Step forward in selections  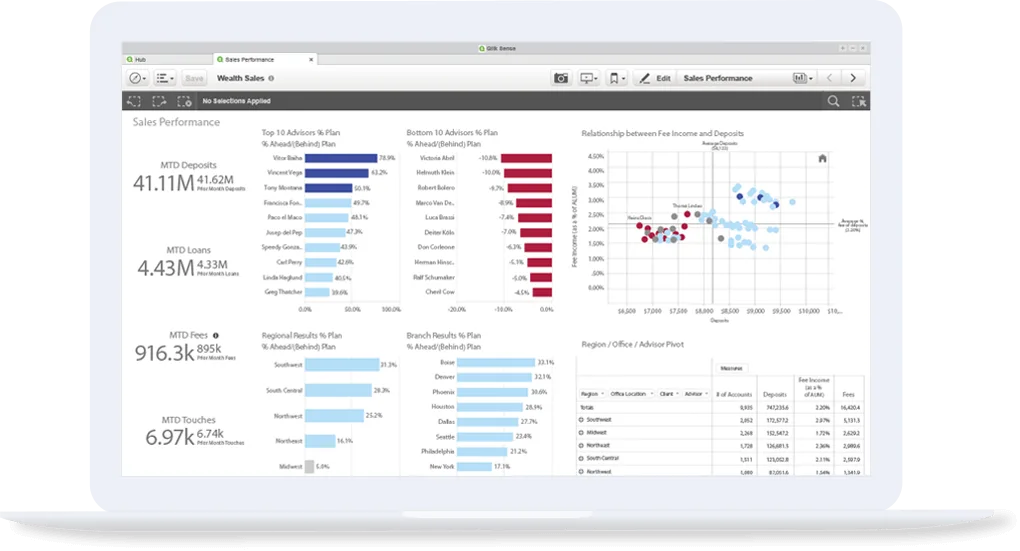click(x=159, y=101)
